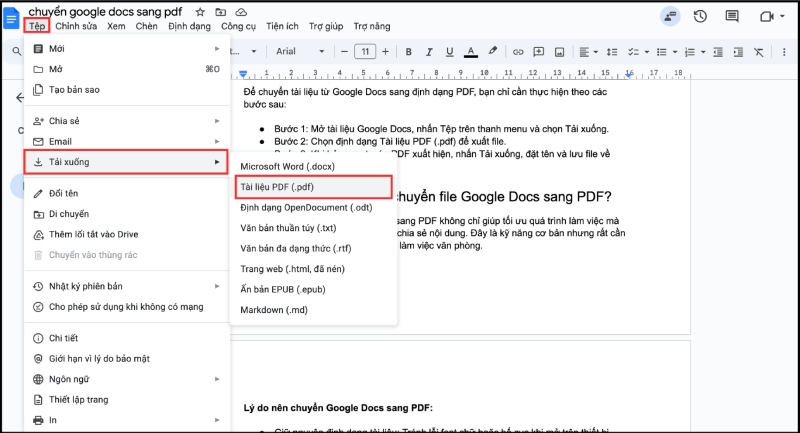
Task: Select Giới hạn vì lý do bảo mật
Action: pos(127,359)
